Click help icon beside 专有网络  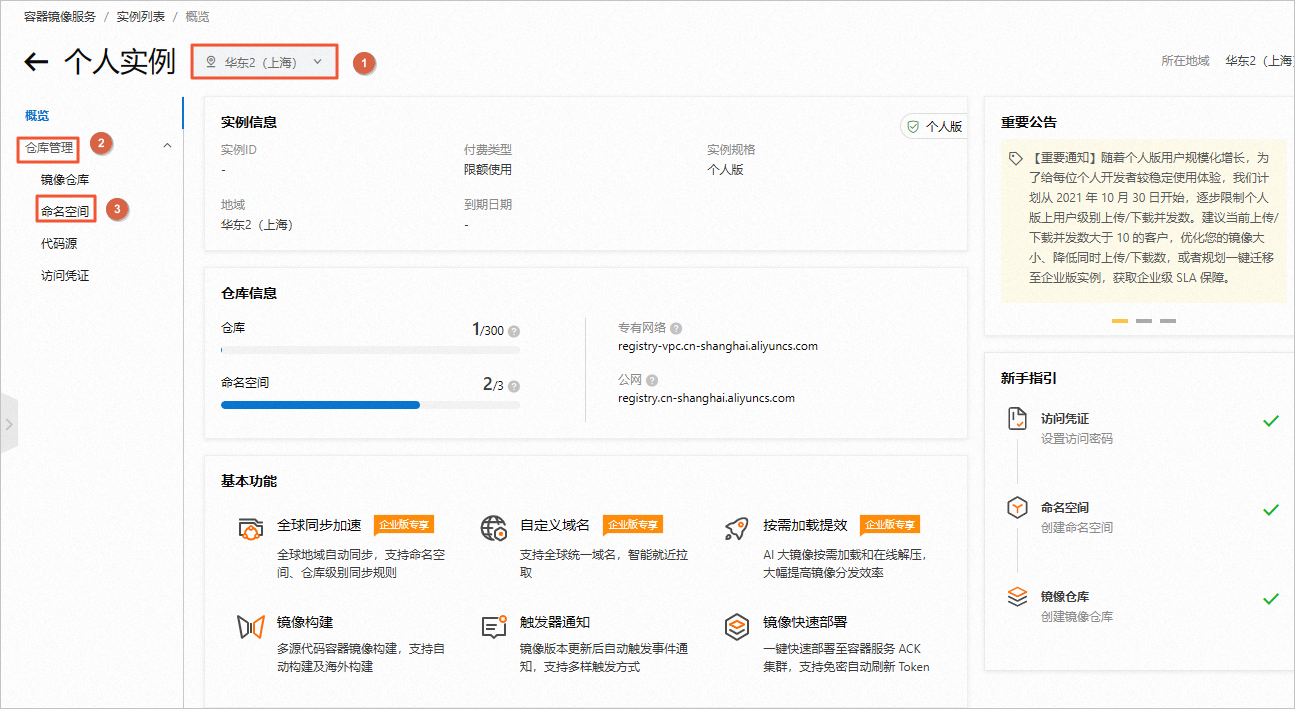676,328
